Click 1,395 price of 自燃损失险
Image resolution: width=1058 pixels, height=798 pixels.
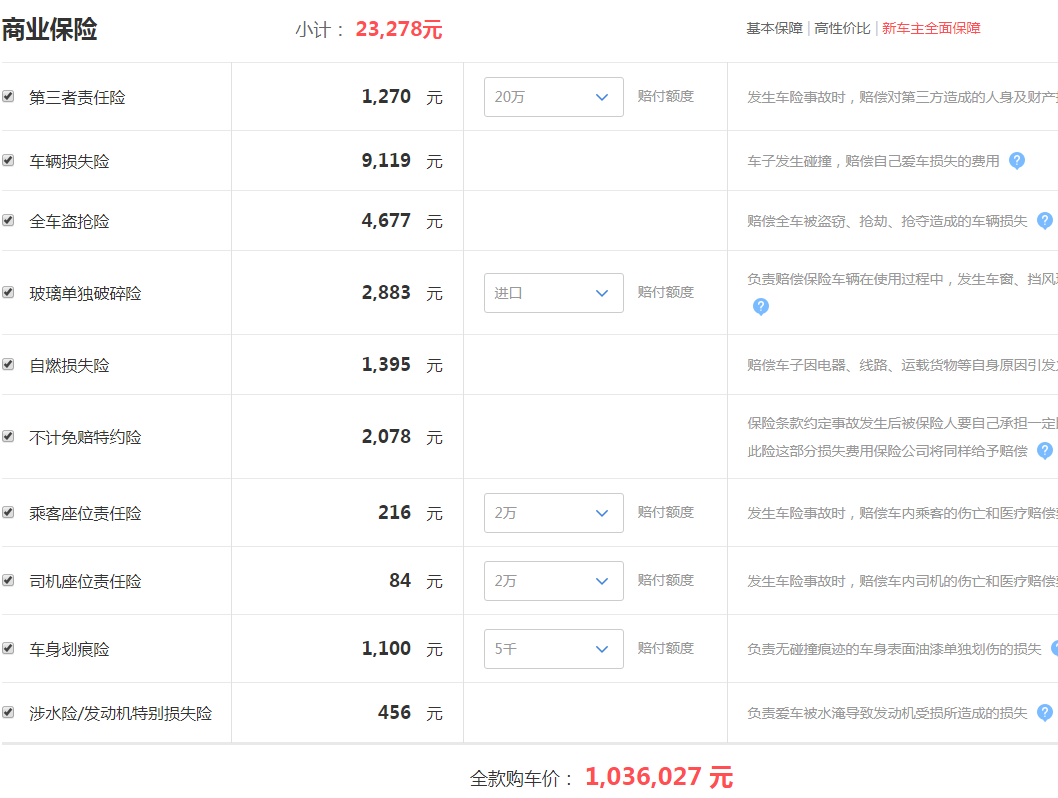(x=386, y=365)
